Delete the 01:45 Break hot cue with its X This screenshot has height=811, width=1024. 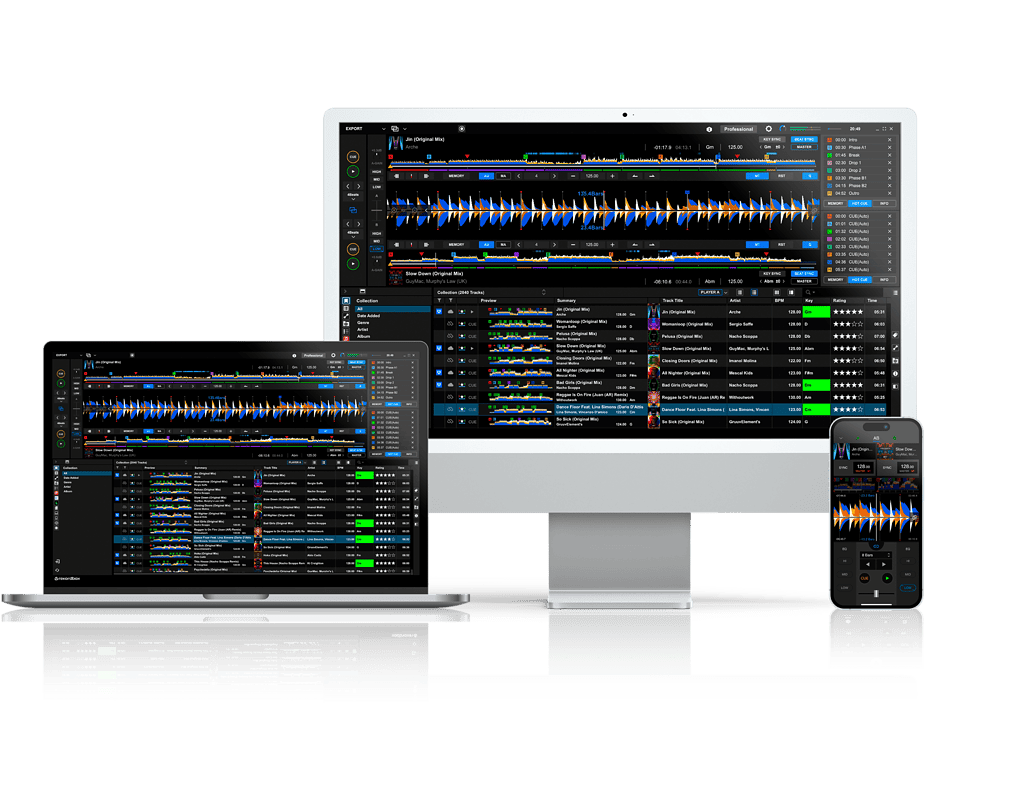(x=889, y=155)
